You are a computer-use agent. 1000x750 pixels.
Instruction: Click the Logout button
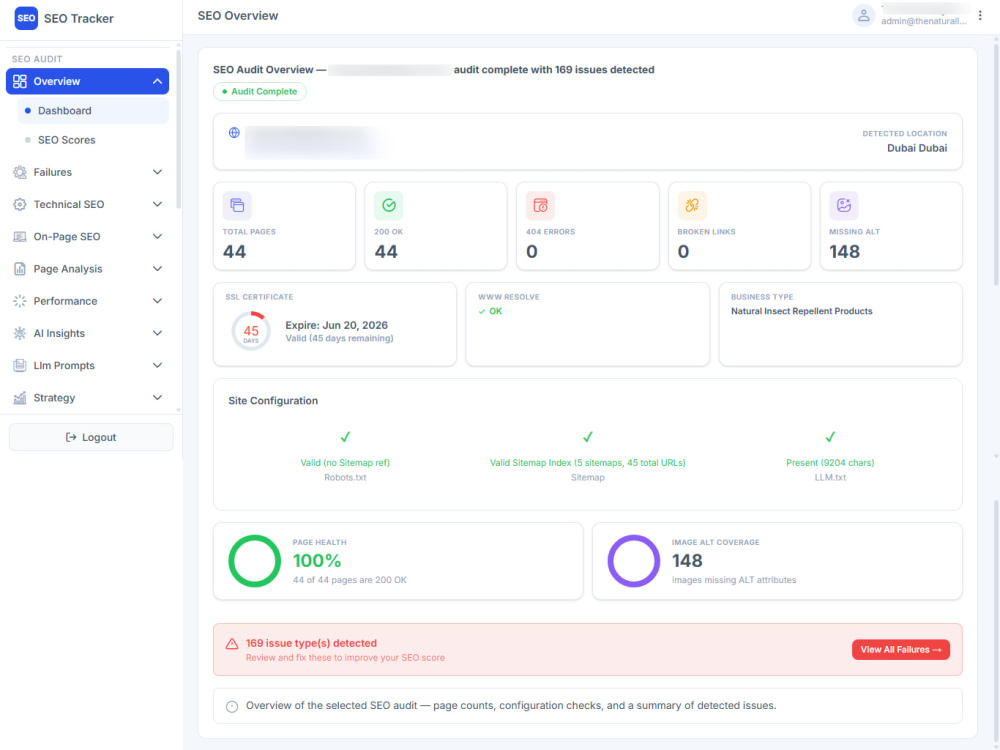pyautogui.click(x=91, y=438)
